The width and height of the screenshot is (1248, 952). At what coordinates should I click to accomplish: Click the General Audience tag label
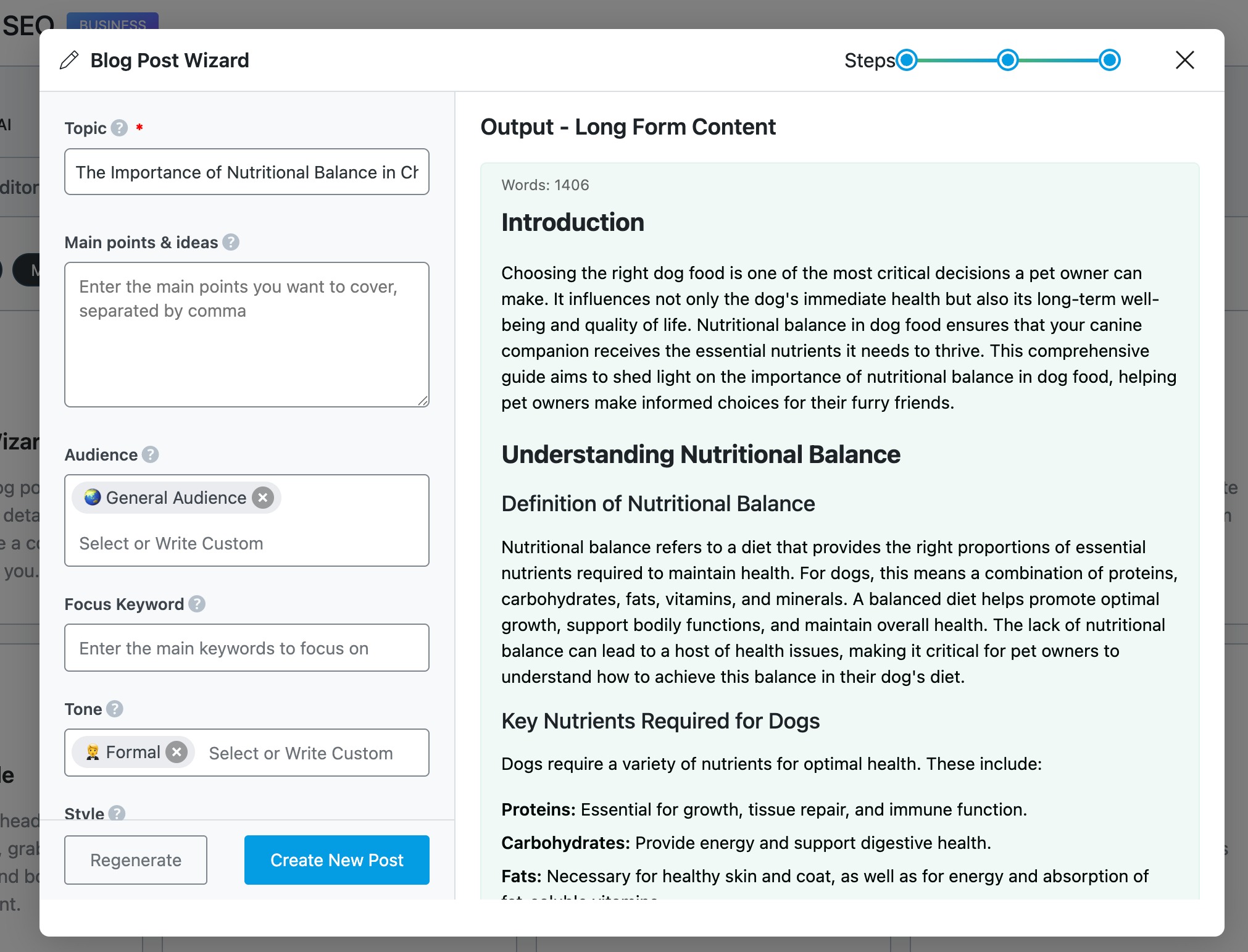(176, 498)
